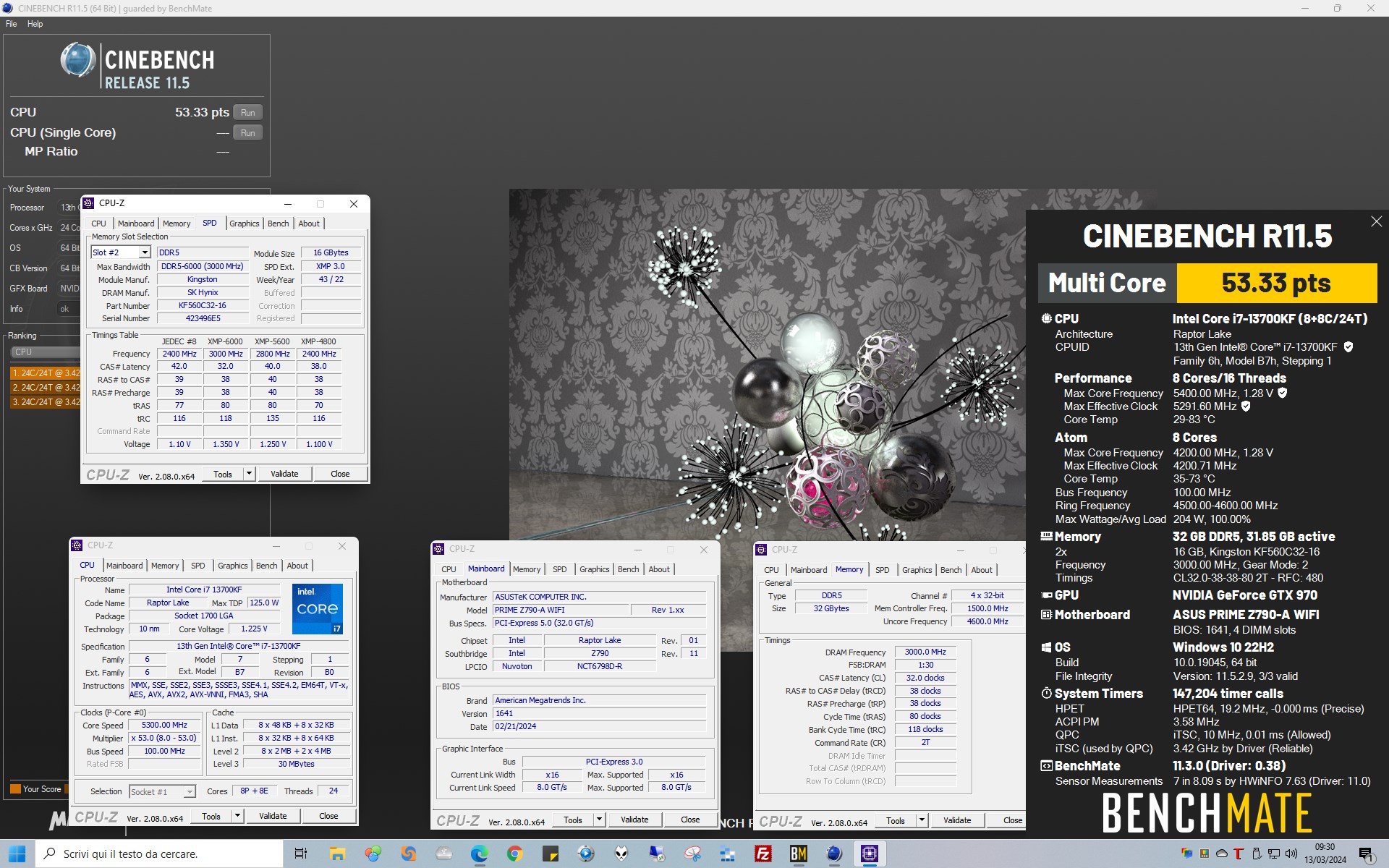Viewport: 1389px width, 868px height.
Task: Click Validate in the CPU-Z Memory window
Action: 957,820
